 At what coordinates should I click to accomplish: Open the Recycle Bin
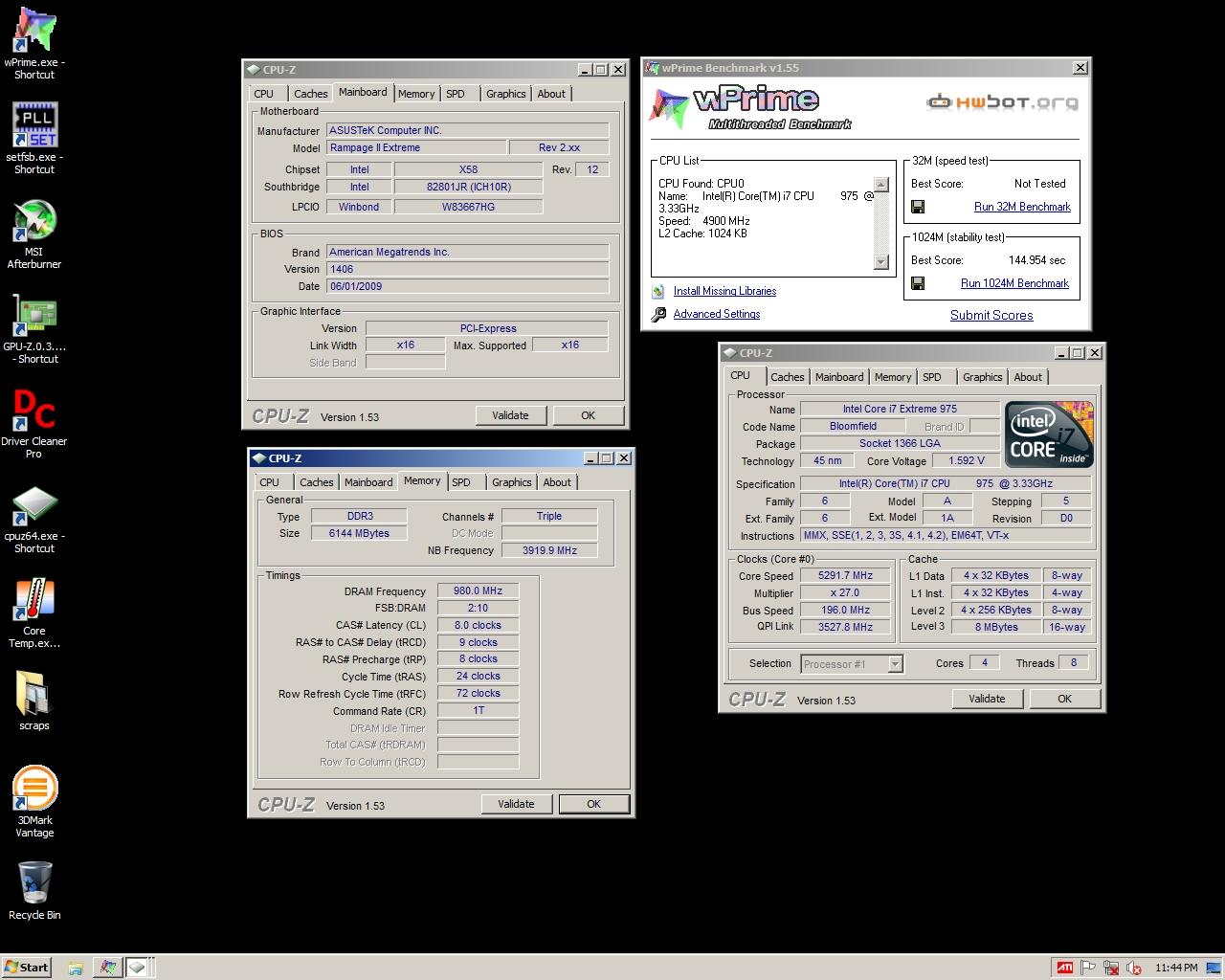34,890
